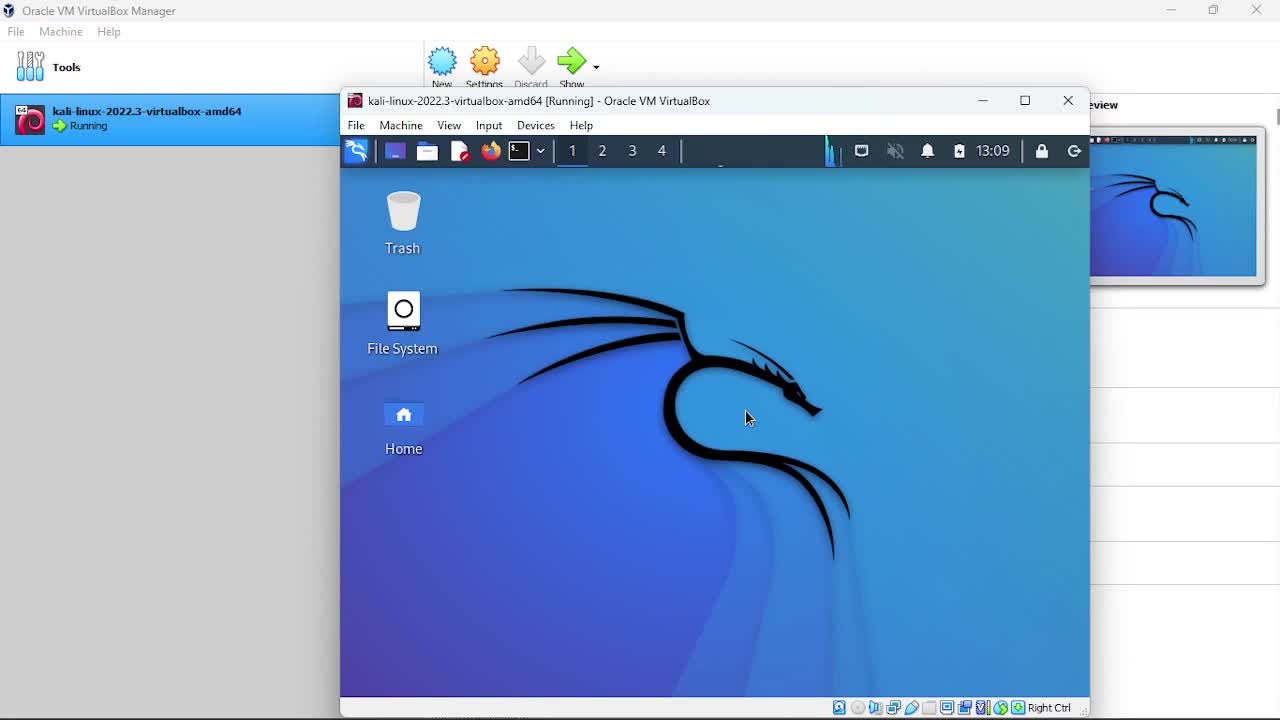This screenshot has width=1280, height=720.
Task: Close the Kali VM window
Action: (x=1068, y=101)
